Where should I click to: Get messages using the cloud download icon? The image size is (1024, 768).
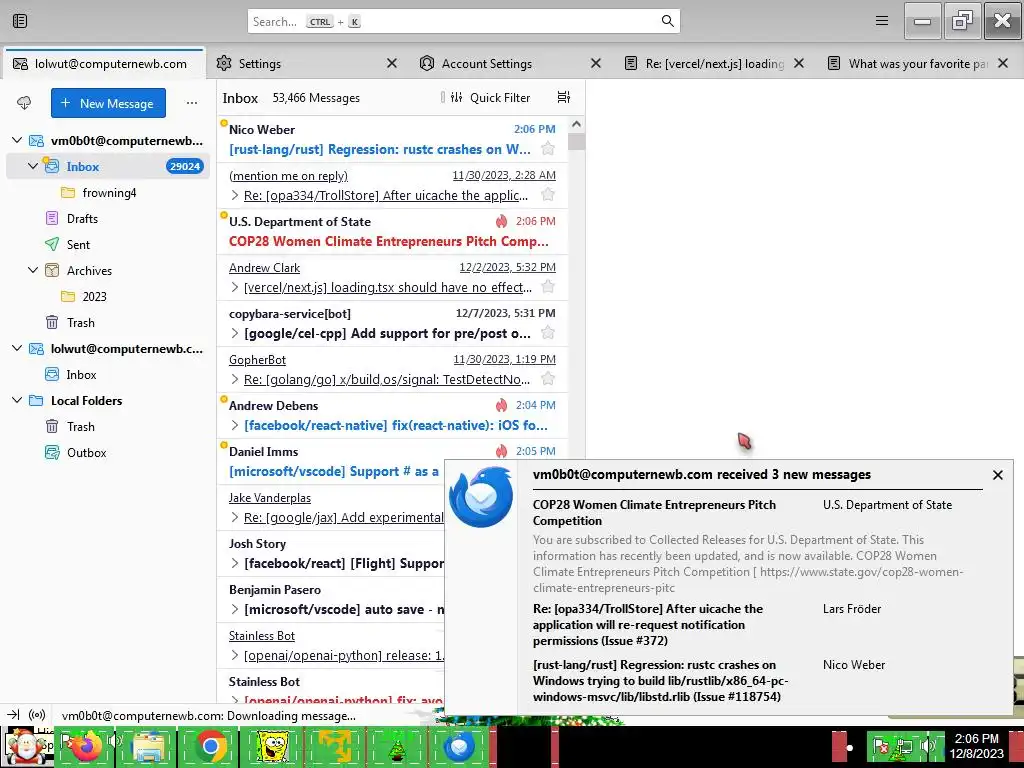pos(24,103)
